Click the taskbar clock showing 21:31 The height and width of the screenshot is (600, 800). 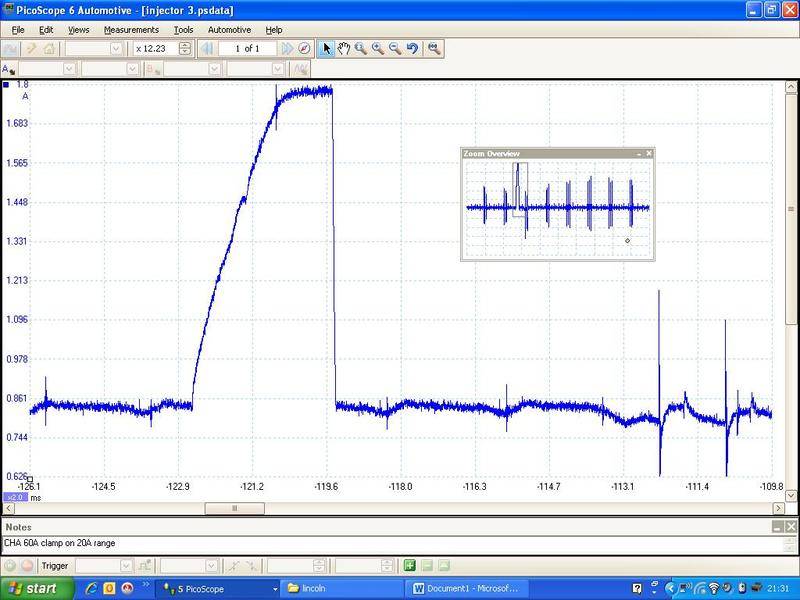tap(779, 589)
